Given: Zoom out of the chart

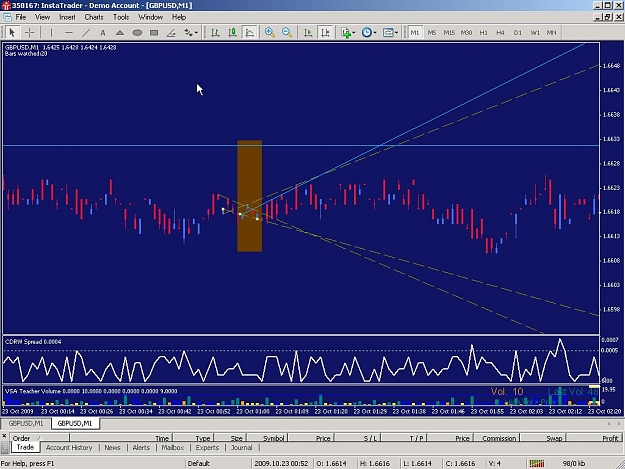Looking at the screenshot, I should coord(287,33).
